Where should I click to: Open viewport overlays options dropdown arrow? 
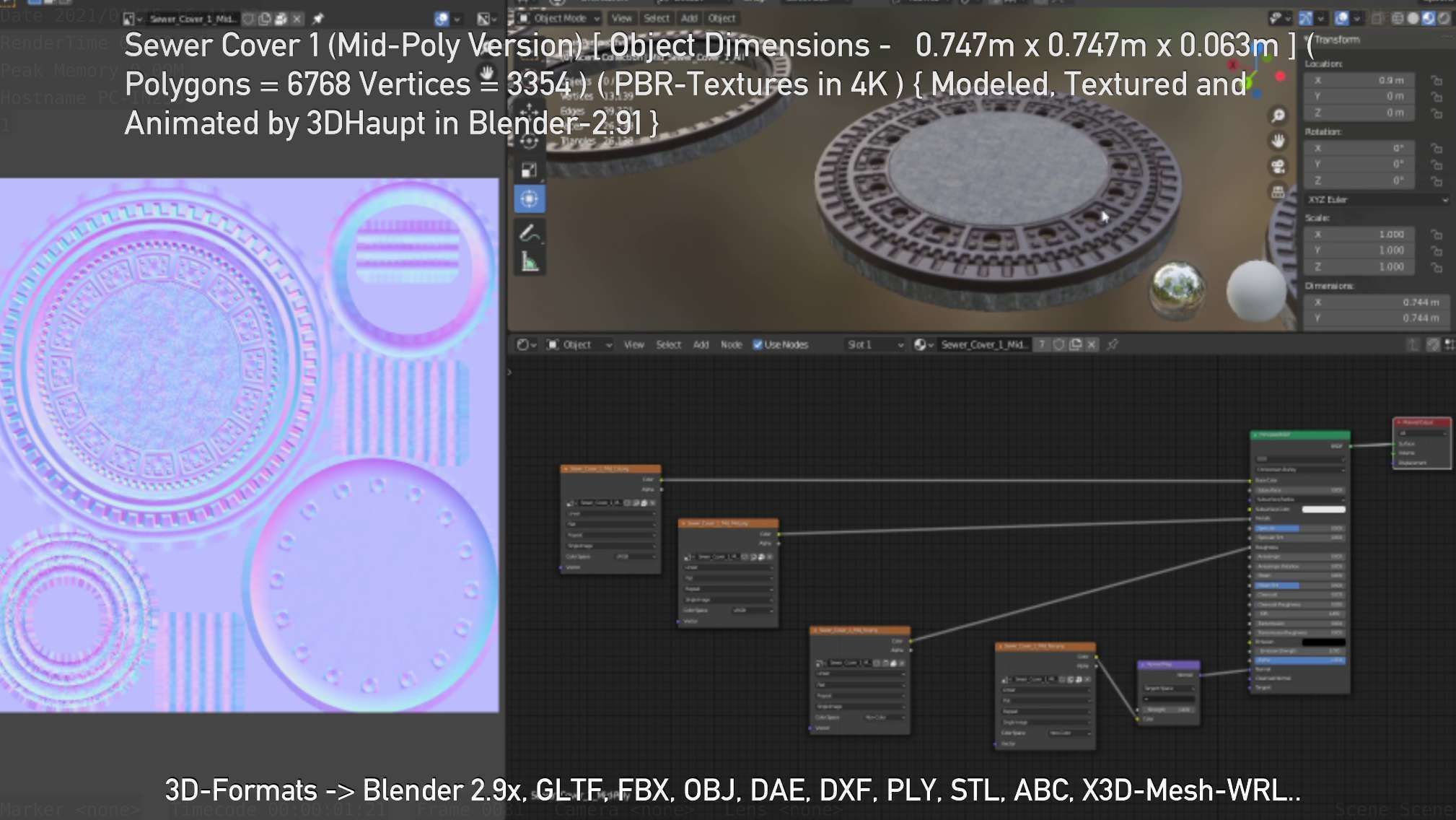[1356, 19]
